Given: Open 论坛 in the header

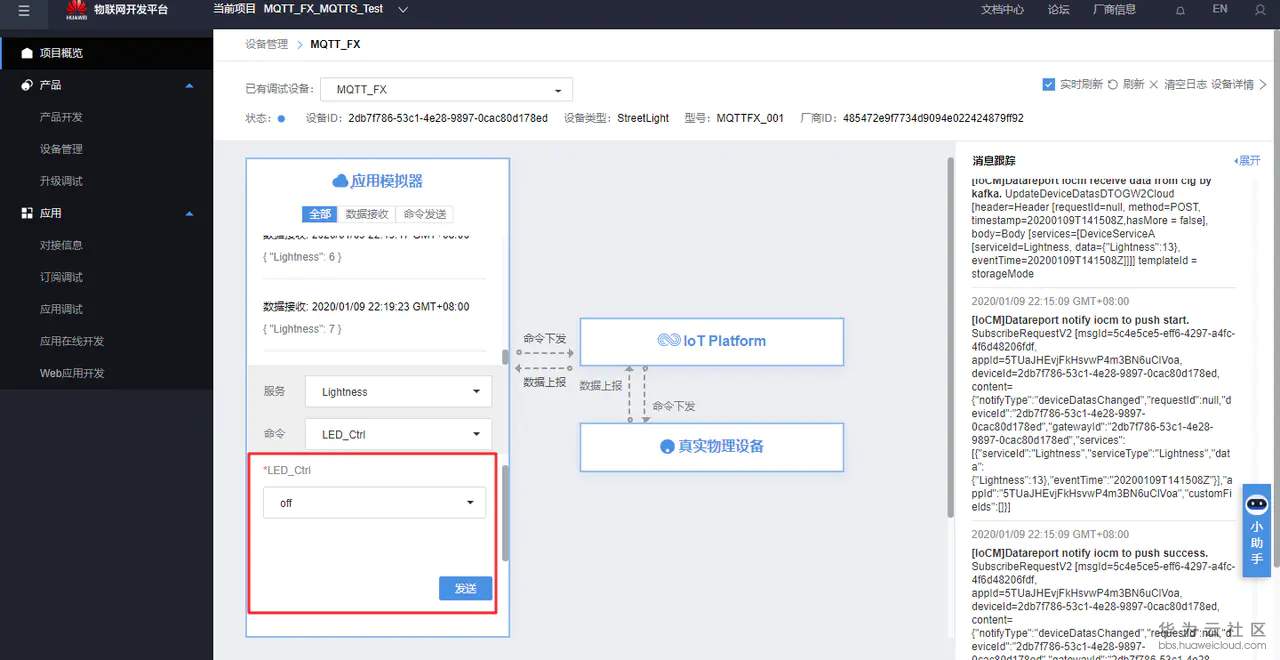Looking at the screenshot, I should (x=1058, y=9).
